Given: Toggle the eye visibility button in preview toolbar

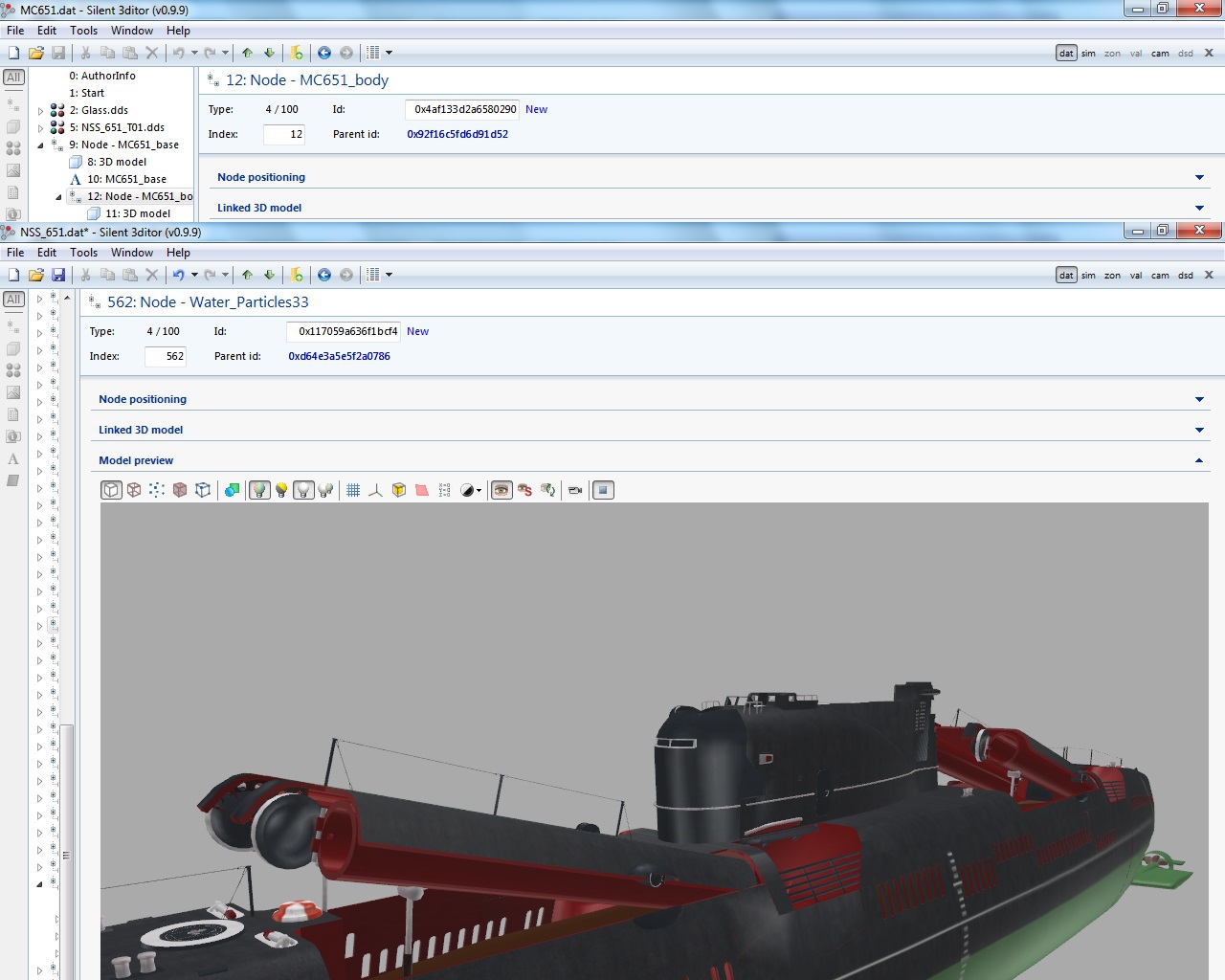Looking at the screenshot, I should (x=501, y=490).
